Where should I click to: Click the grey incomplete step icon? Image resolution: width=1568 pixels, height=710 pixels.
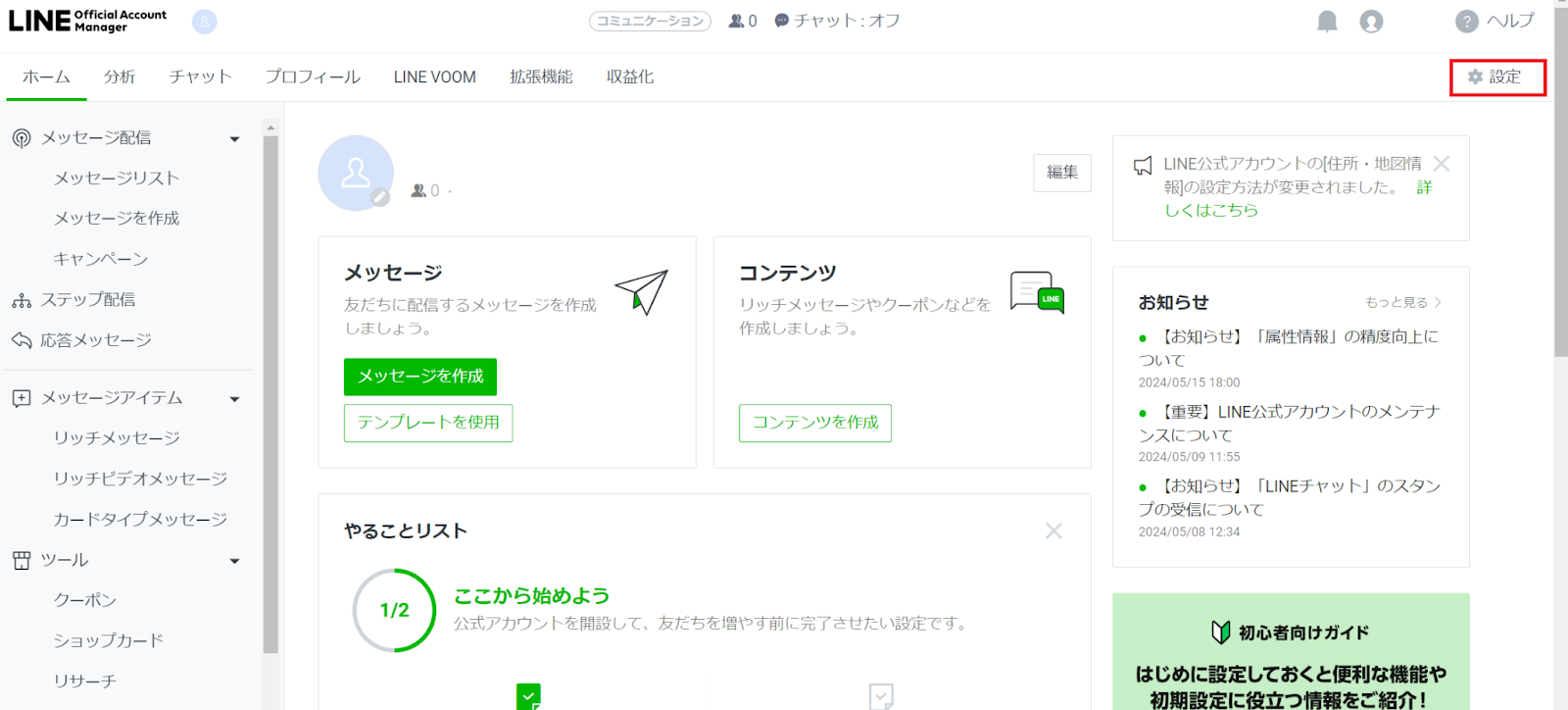881,696
